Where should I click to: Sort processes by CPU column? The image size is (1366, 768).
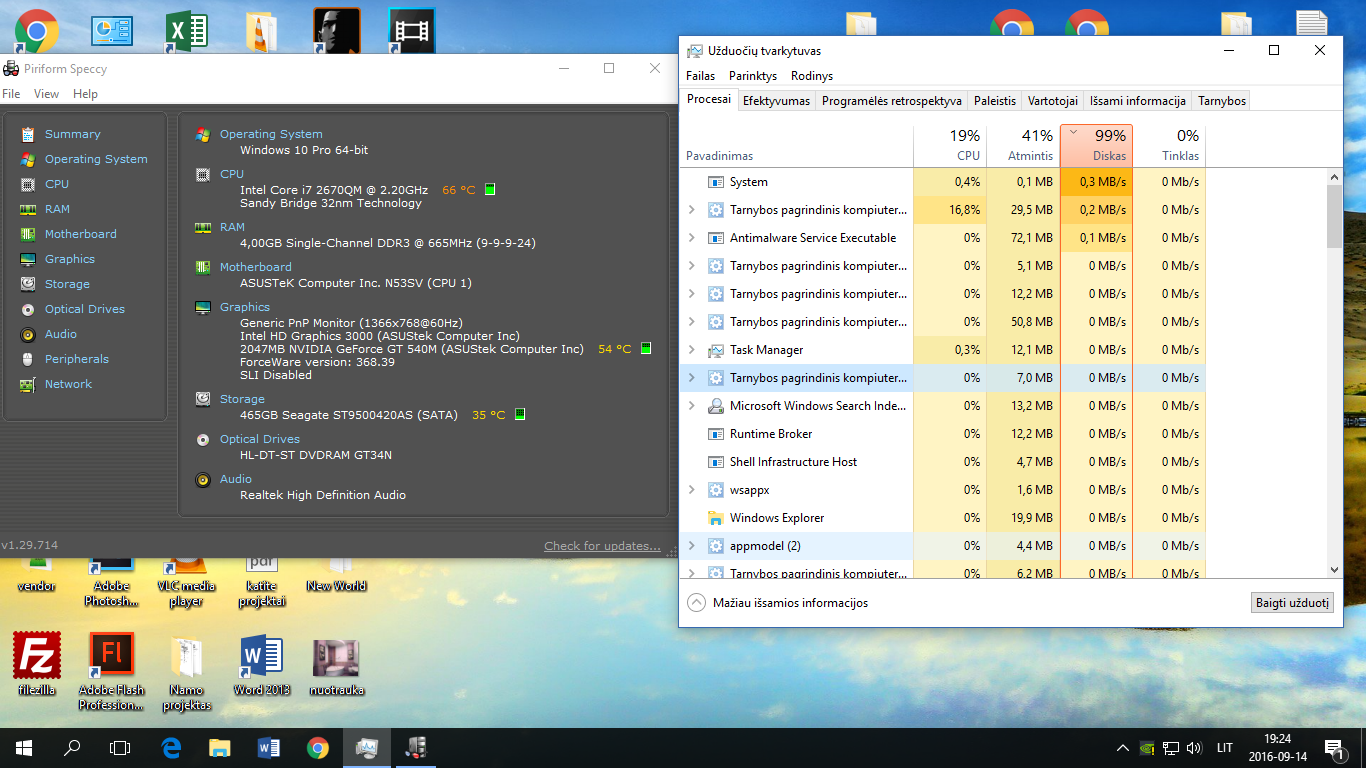pyautogui.click(x=950, y=145)
